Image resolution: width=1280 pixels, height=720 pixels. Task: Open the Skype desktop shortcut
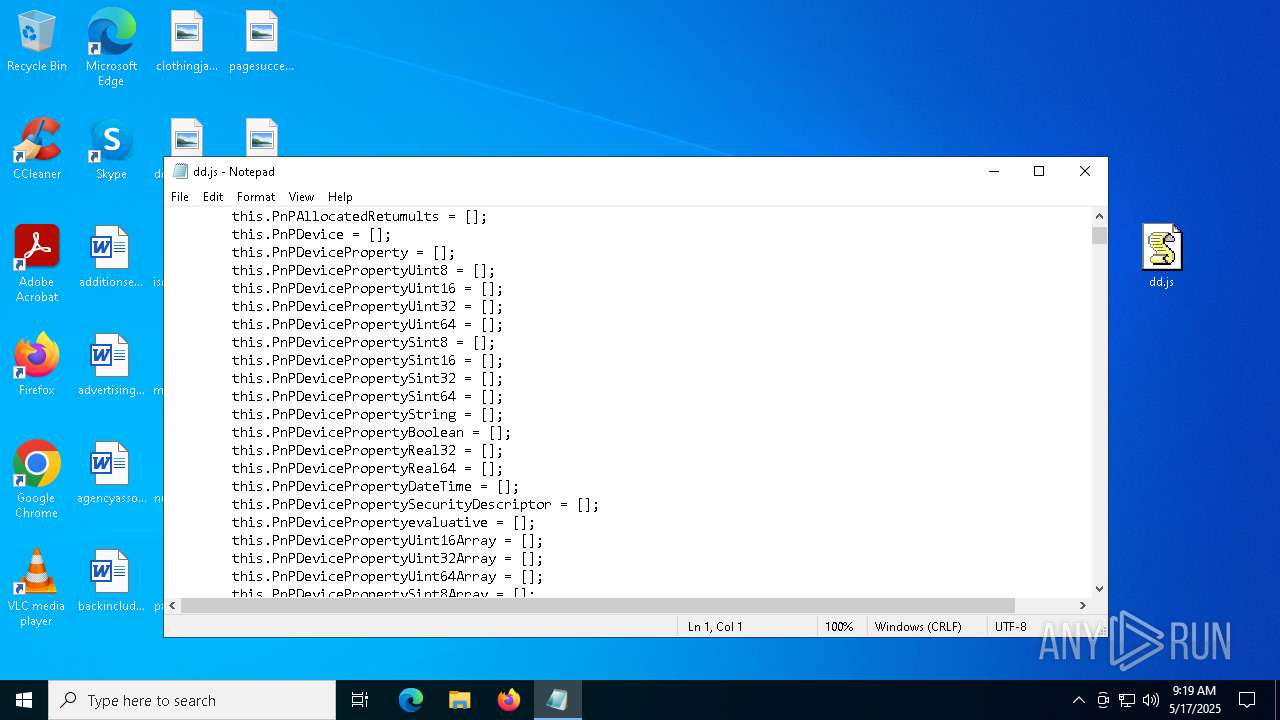(x=111, y=150)
